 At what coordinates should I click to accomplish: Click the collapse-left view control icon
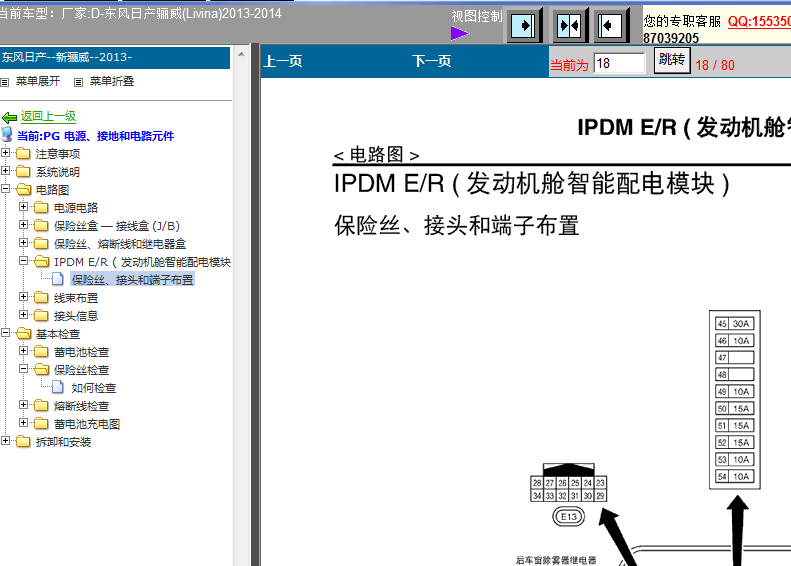click(610, 25)
